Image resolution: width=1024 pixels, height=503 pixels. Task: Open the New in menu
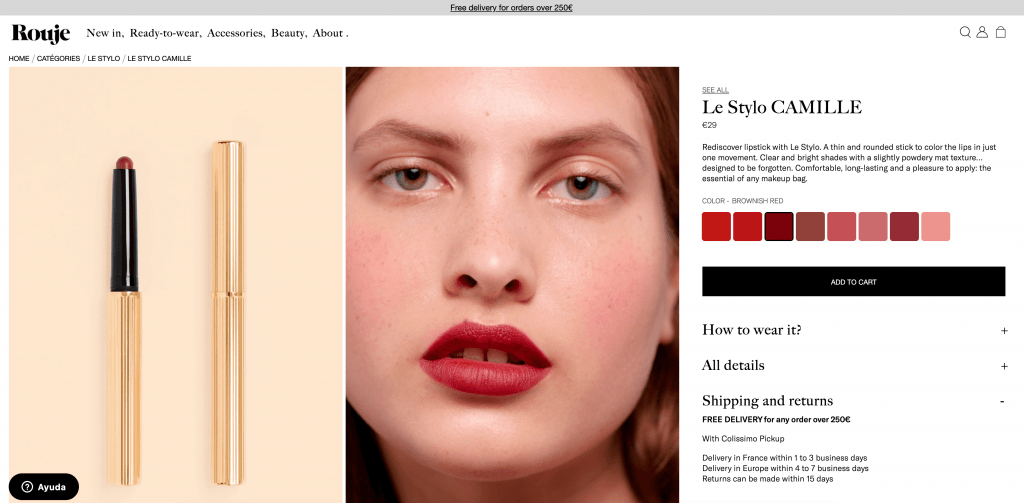105,33
